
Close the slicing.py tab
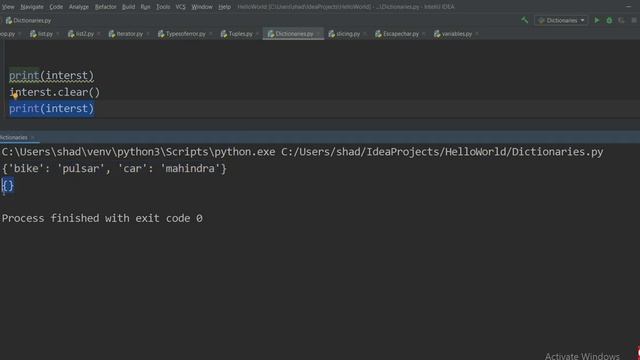(x=365, y=34)
